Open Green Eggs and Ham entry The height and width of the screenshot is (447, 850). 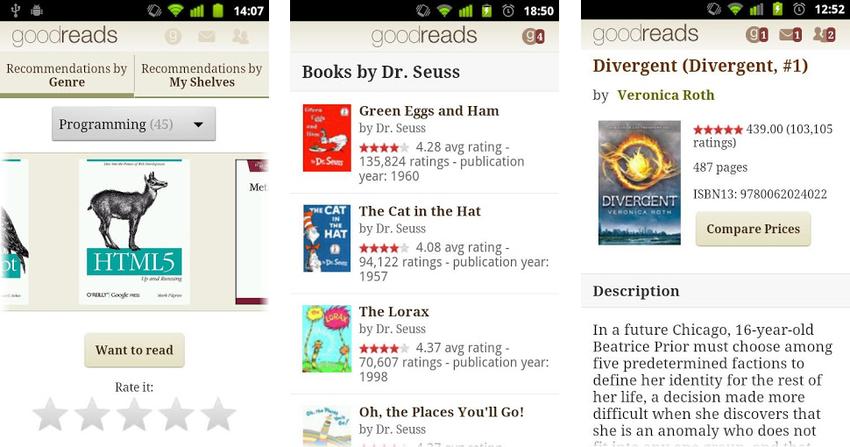[x=424, y=143]
